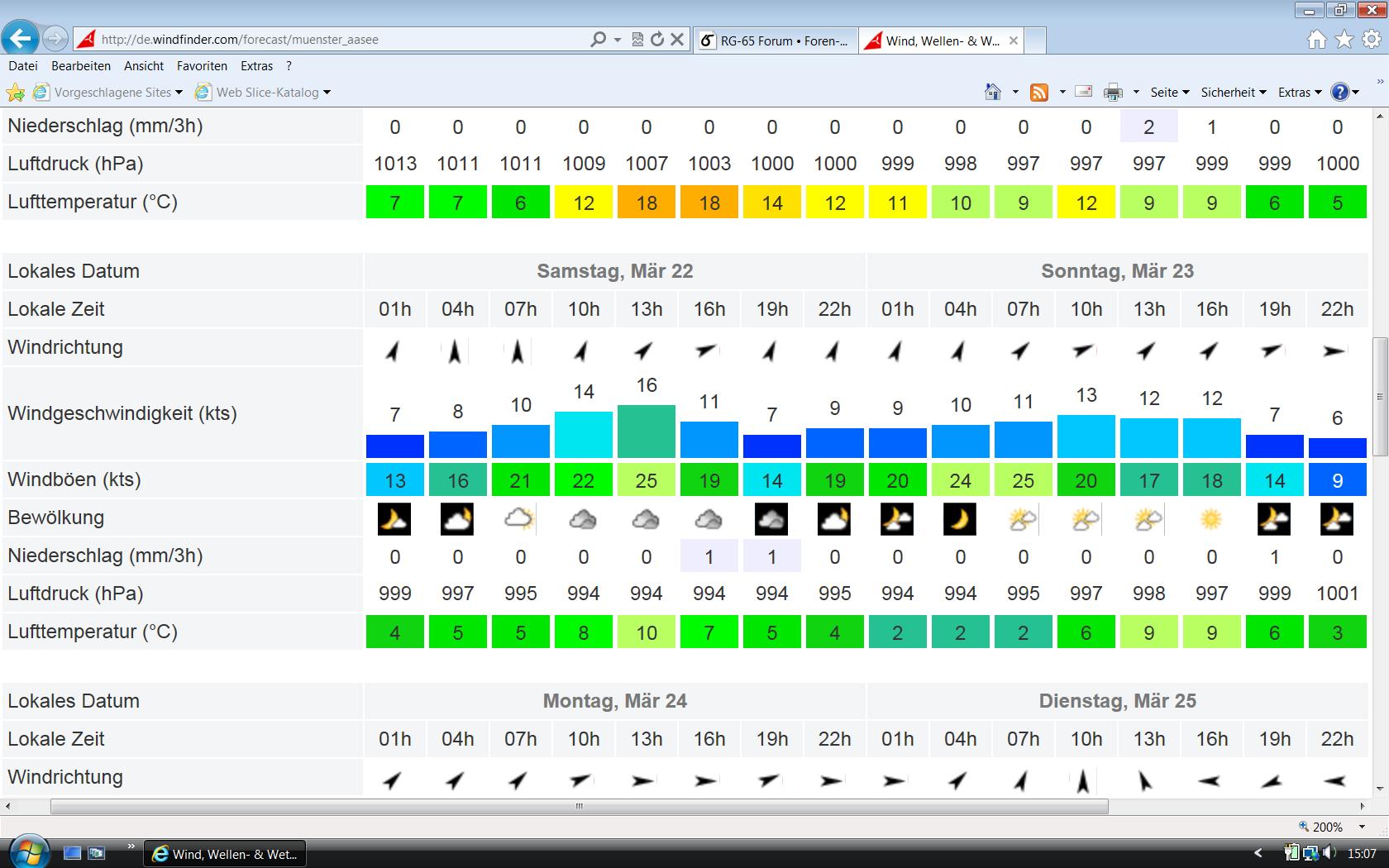Open the Tools gear icon

click(1372, 39)
